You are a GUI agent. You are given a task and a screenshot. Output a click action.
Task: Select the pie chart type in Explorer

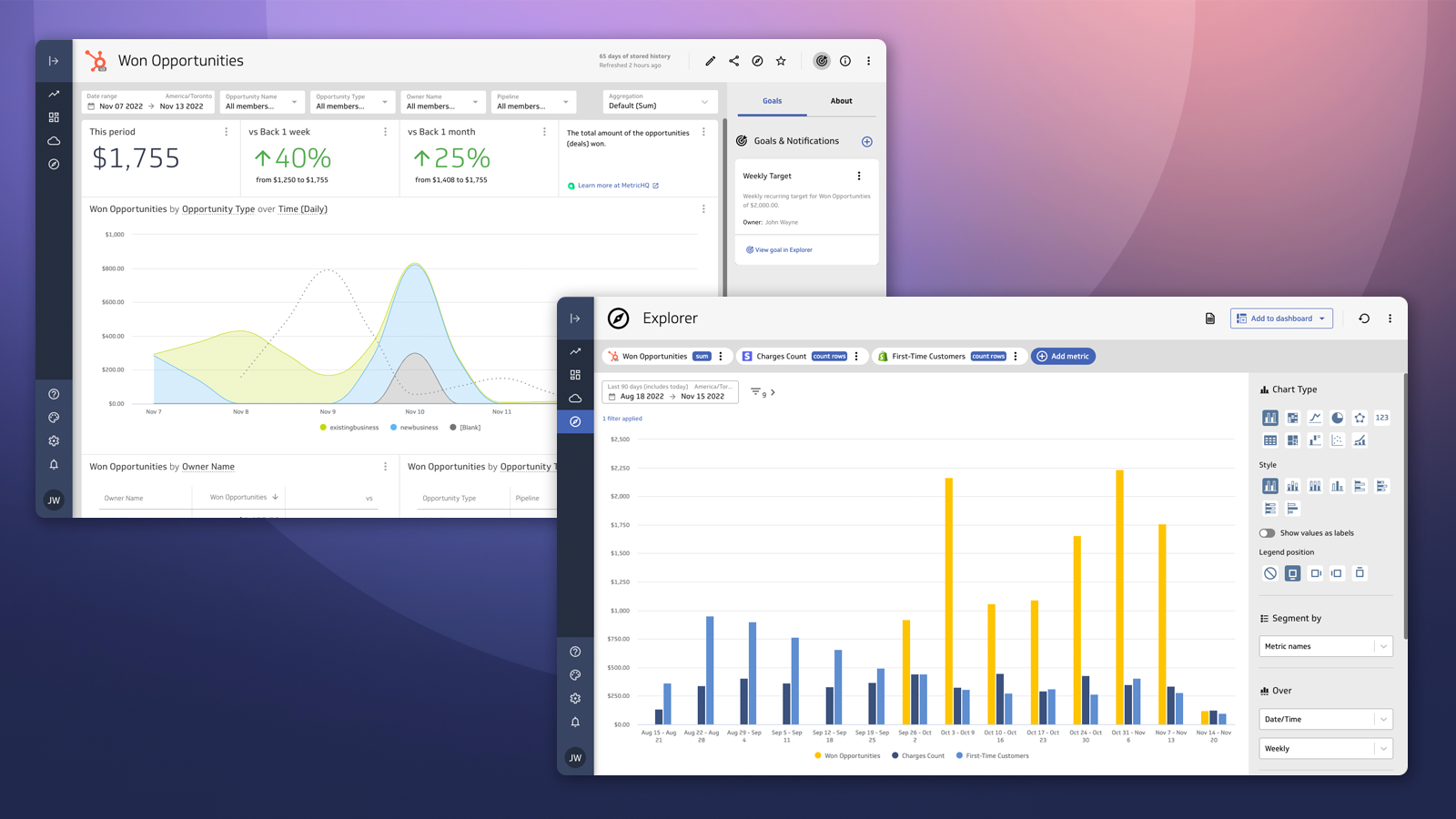click(x=1338, y=418)
